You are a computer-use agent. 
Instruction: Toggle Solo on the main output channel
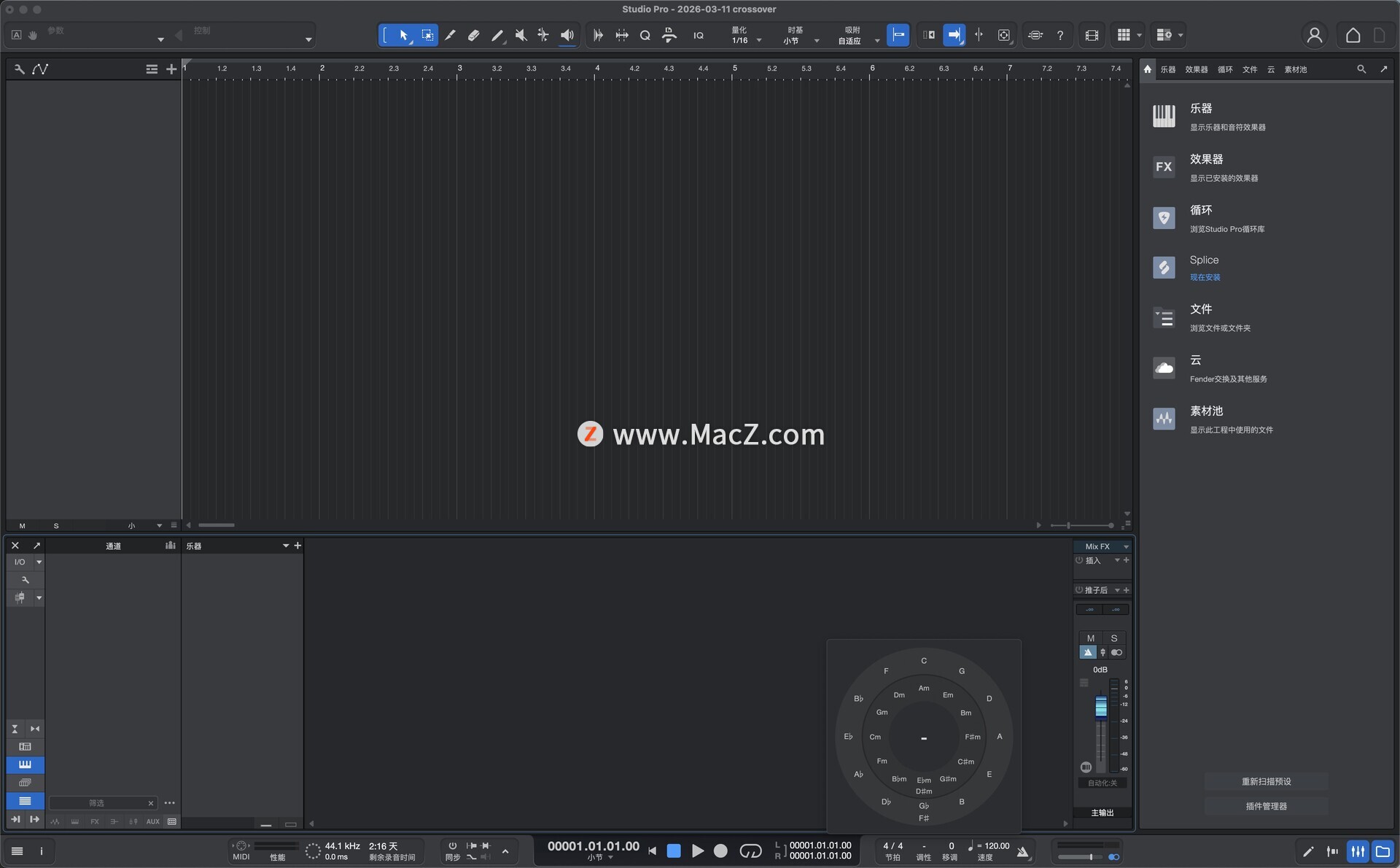click(x=1114, y=638)
